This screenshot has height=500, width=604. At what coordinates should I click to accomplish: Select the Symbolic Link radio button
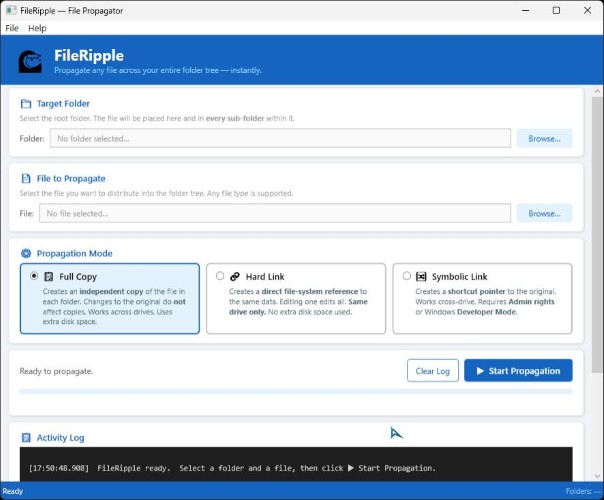coord(407,276)
